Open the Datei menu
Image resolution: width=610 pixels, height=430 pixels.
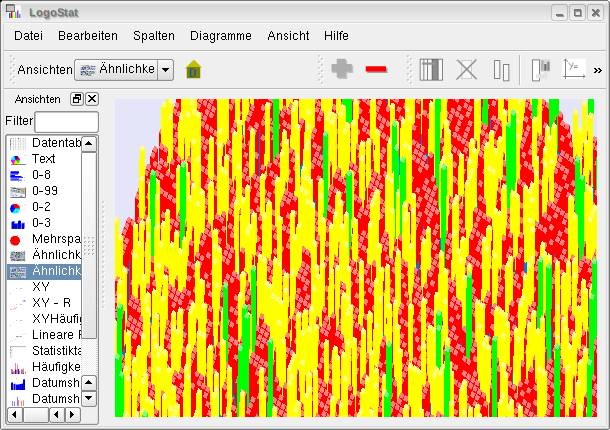28,36
